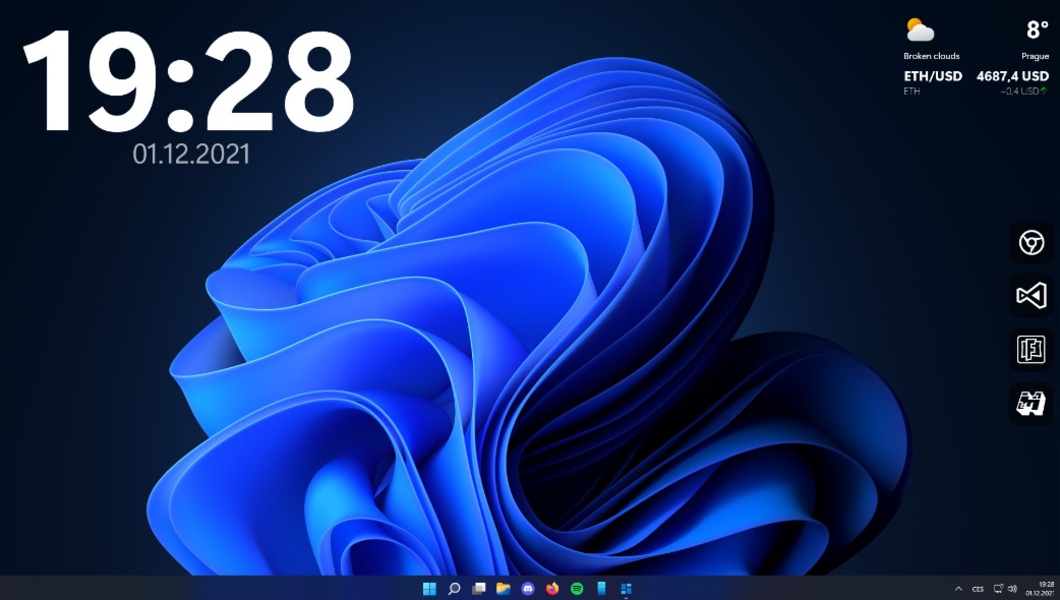The width and height of the screenshot is (1060, 600).
Task: Open Visual Studio from the side dock
Action: click(1031, 295)
